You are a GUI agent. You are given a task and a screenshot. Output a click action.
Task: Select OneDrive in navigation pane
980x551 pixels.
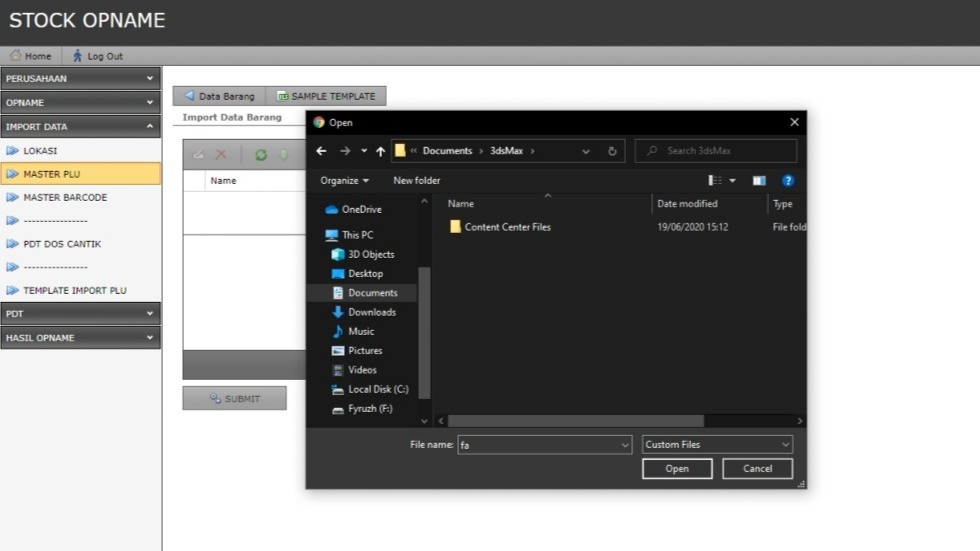[354, 209]
